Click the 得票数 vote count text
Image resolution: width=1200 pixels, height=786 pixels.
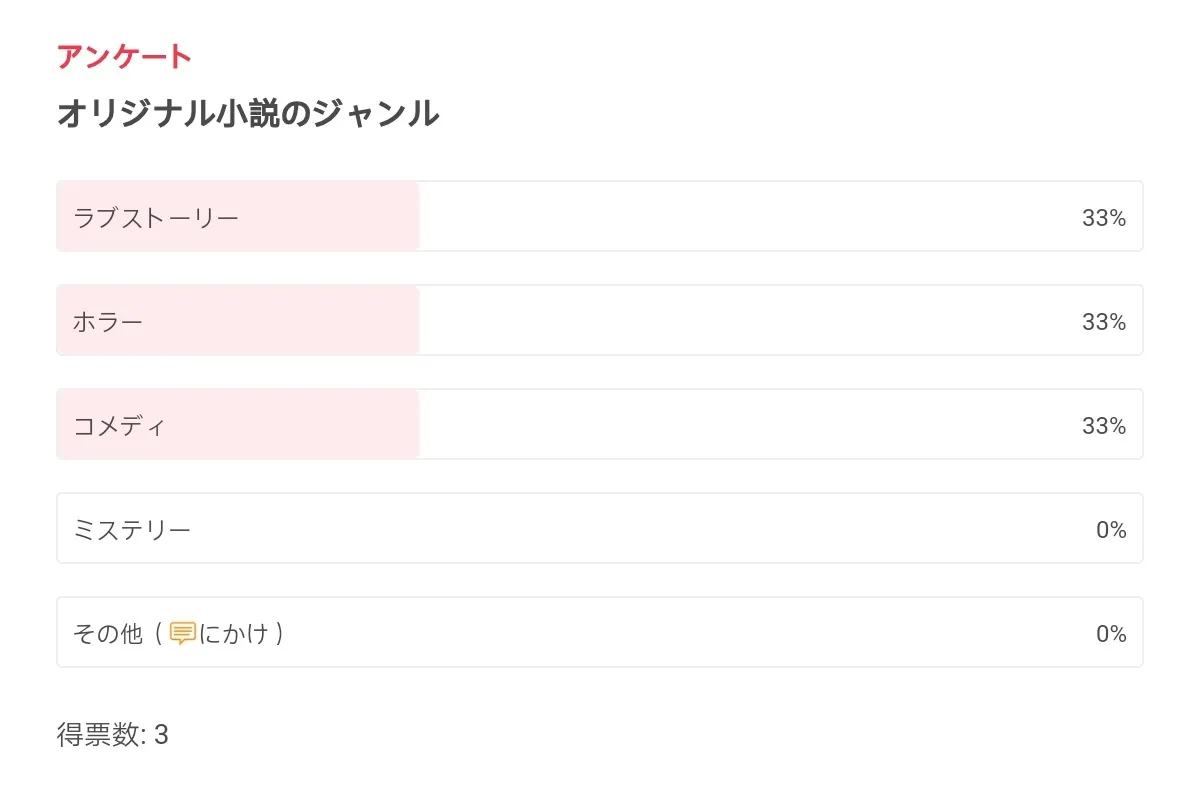point(112,735)
